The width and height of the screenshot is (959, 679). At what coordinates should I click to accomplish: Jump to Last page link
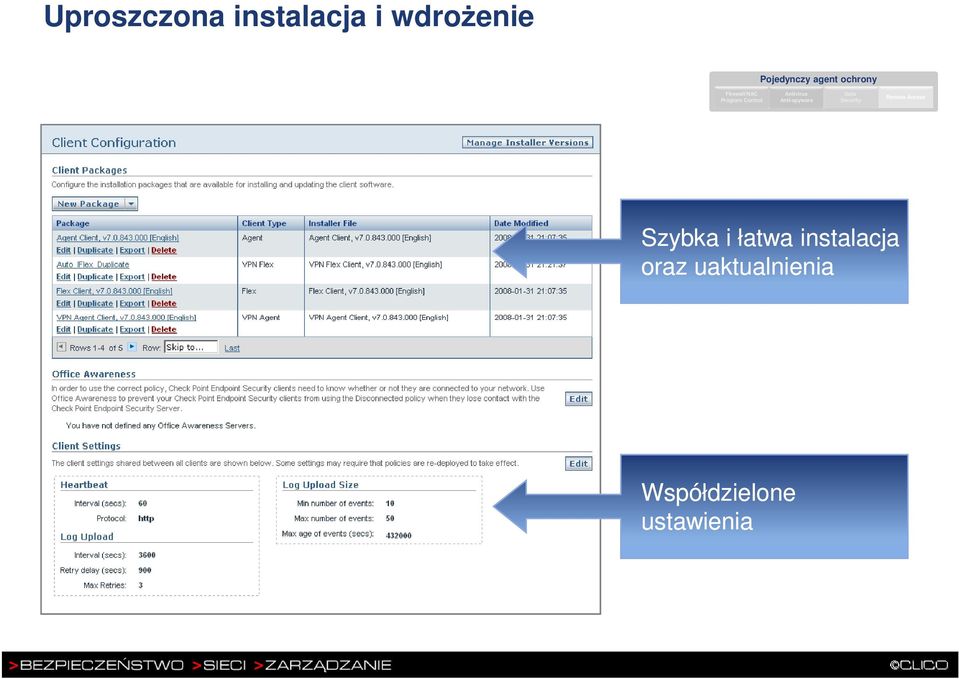click(x=232, y=348)
